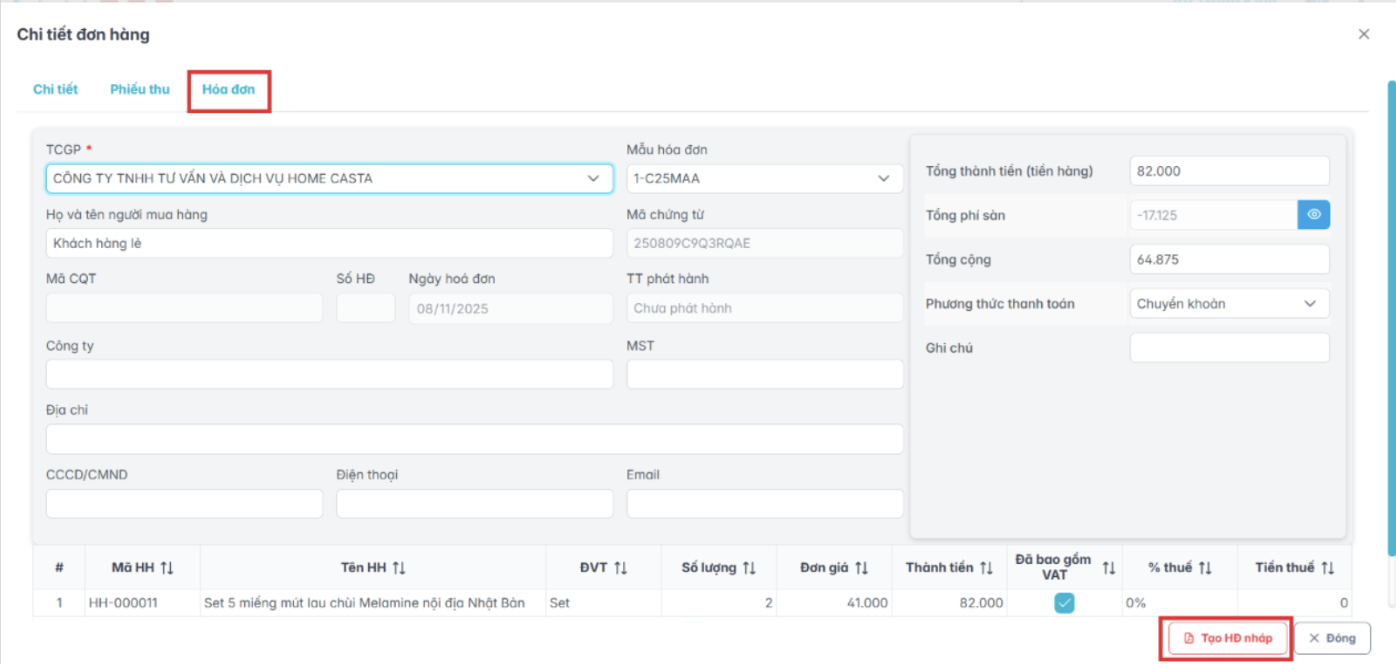Sort by Đơn giá column arrows

tap(861, 568)
